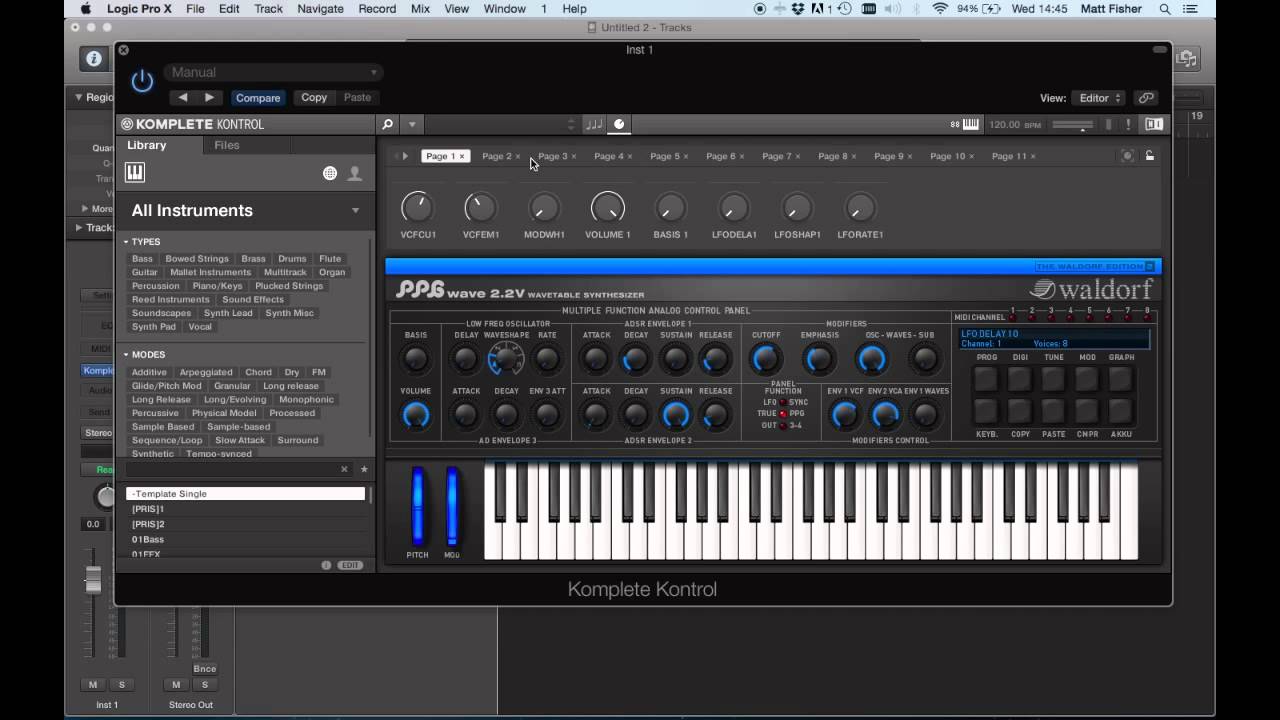Click the favorites star icon
Image resolution: width=1280 pixels, height=720 pixels.
pos(364,469)
